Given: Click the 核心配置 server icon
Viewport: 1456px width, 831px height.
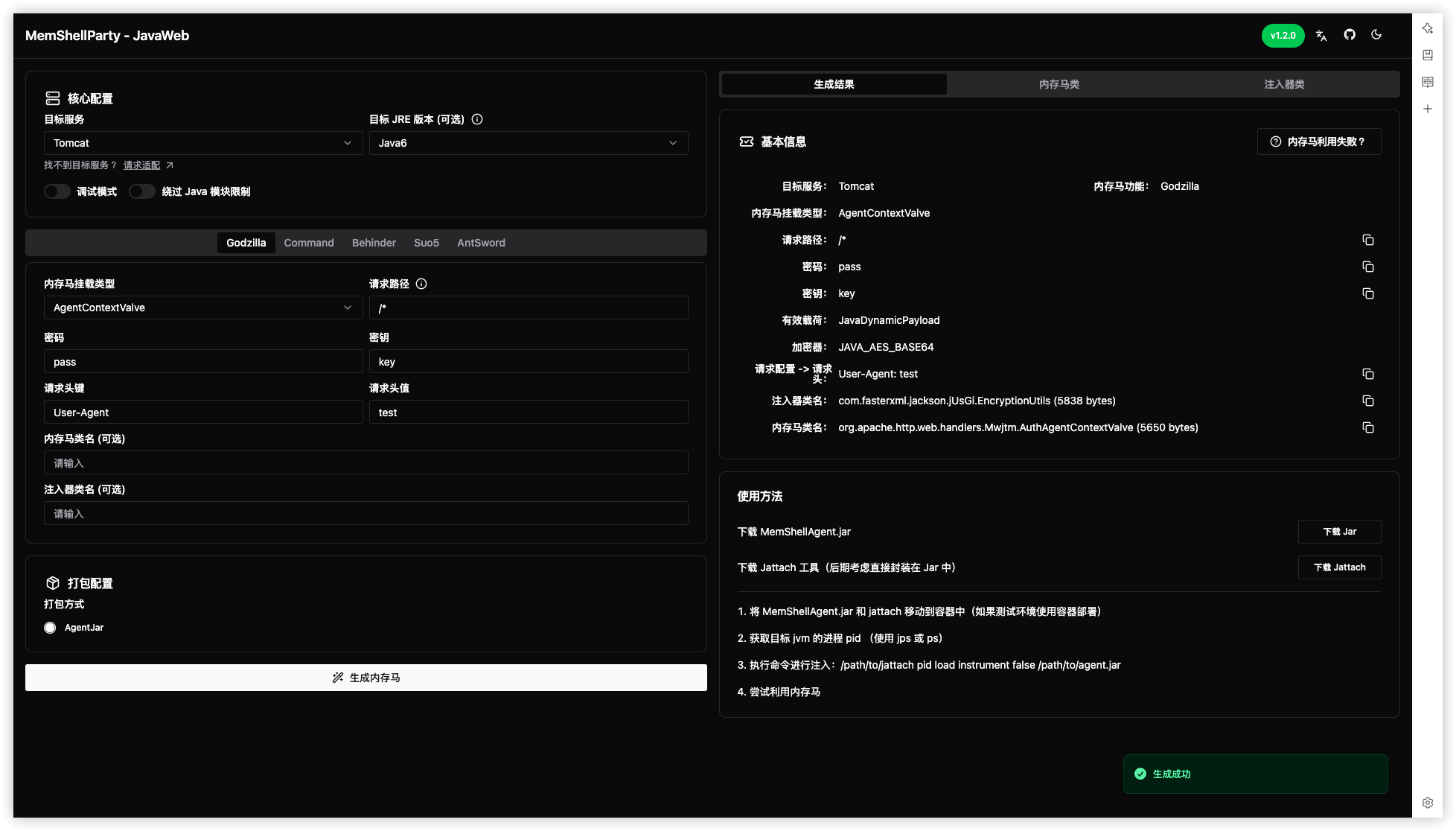Looking at the screenshot, I should coord(53,98).
